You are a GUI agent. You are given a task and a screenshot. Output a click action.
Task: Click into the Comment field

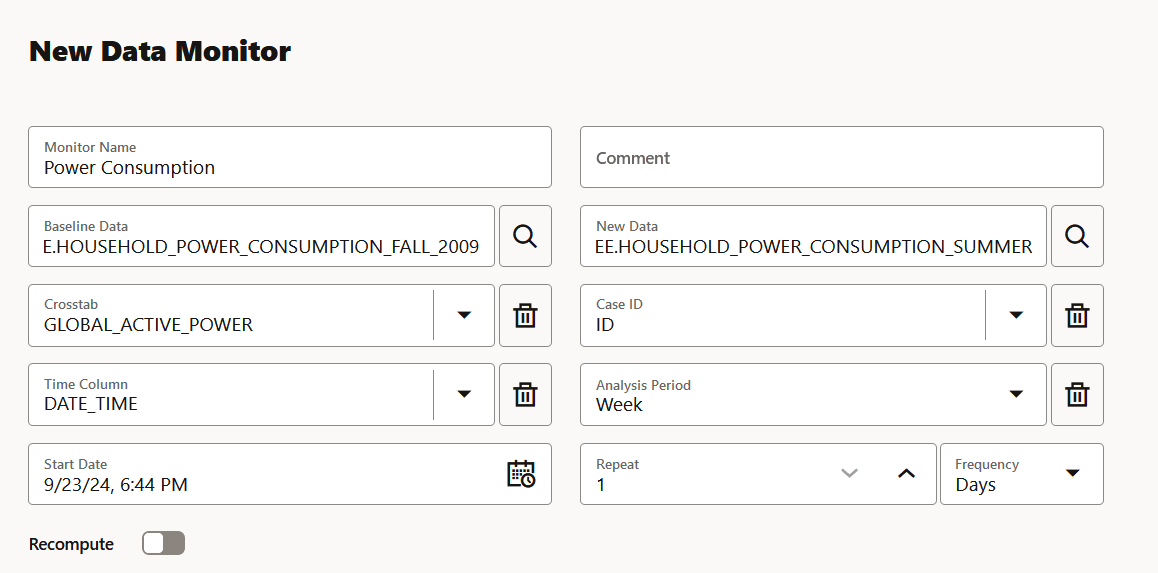pyautogui.click(x=842, y=157)
